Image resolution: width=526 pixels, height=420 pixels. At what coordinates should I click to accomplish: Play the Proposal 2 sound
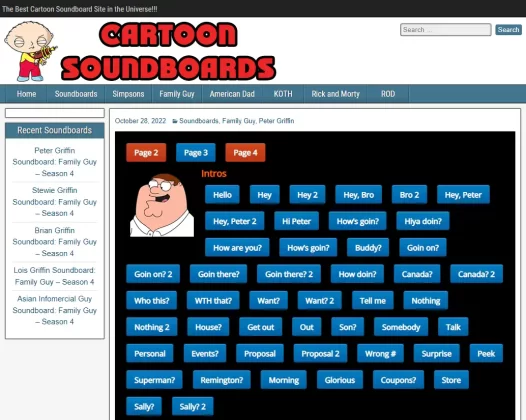click(320, 354)
